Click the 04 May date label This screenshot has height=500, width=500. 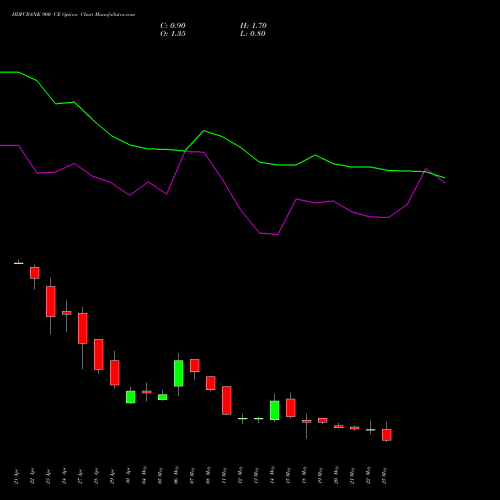(x=144, y=475)
